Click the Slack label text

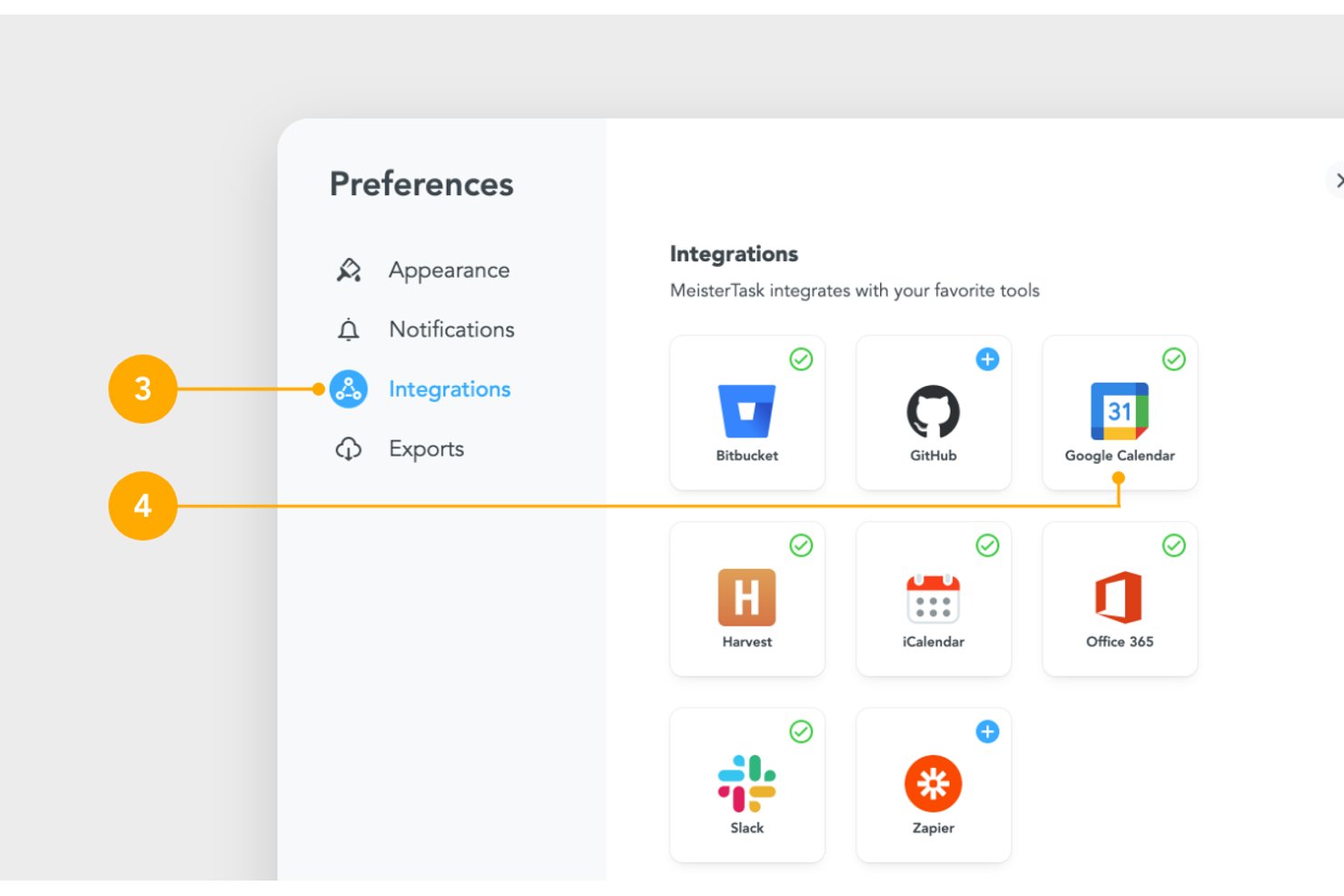click(x=746, y=828)
